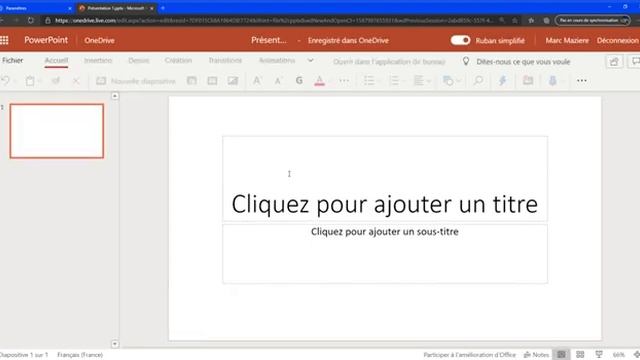Click the Undo arrow icon
The width and height of the screenshot is (640, 360).
click(x=6, y=81)
